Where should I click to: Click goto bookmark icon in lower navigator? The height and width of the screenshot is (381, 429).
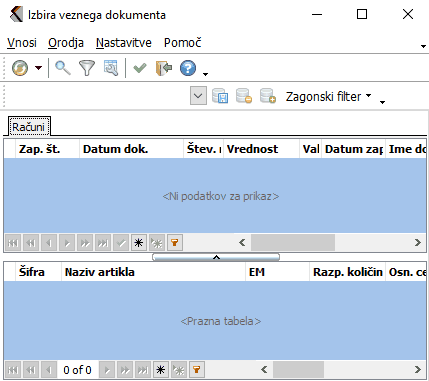point(179,370)
